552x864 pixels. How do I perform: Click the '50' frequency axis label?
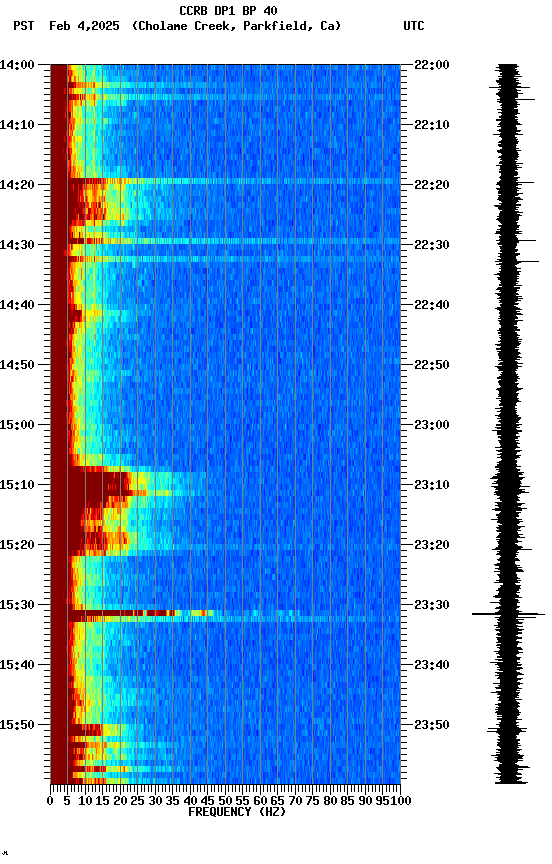pyautogui.click(x=225, y=801)
